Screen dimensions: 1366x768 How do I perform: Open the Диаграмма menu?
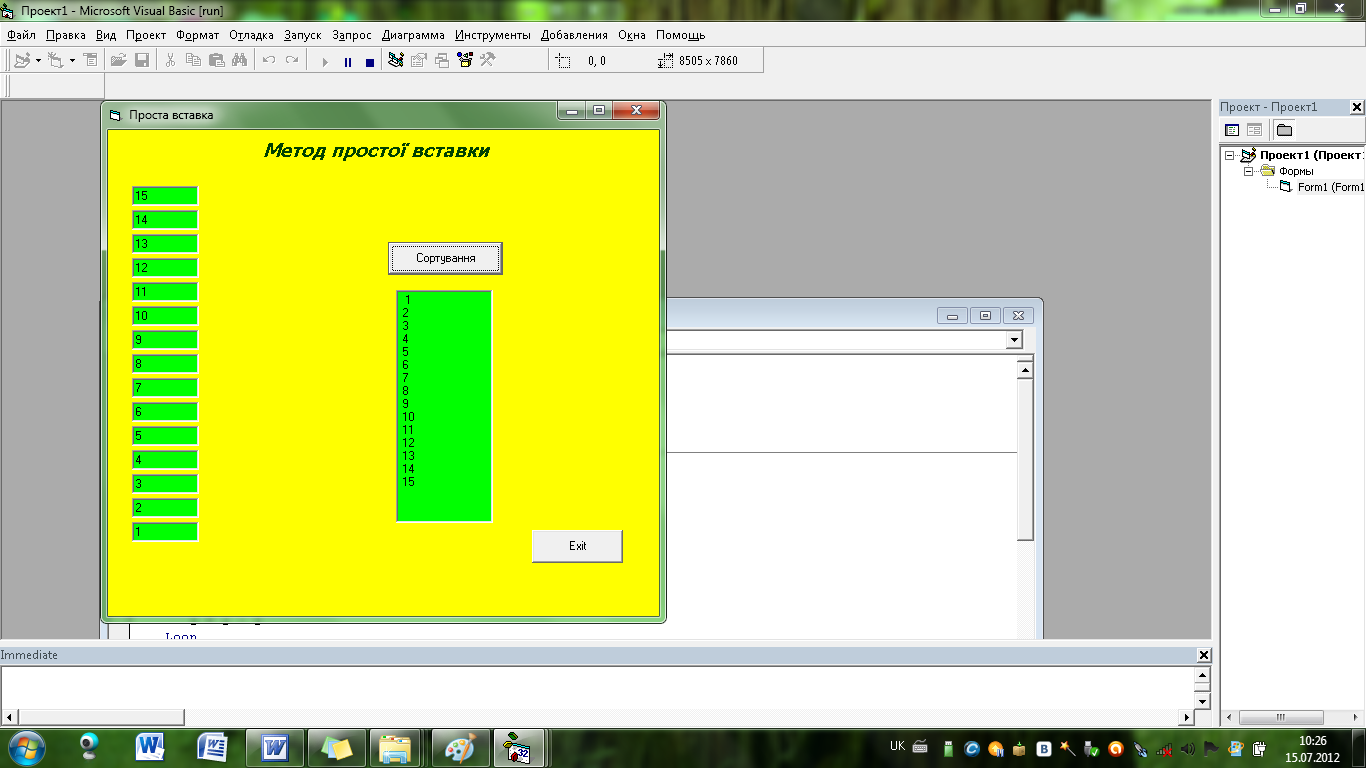point(413,35)
